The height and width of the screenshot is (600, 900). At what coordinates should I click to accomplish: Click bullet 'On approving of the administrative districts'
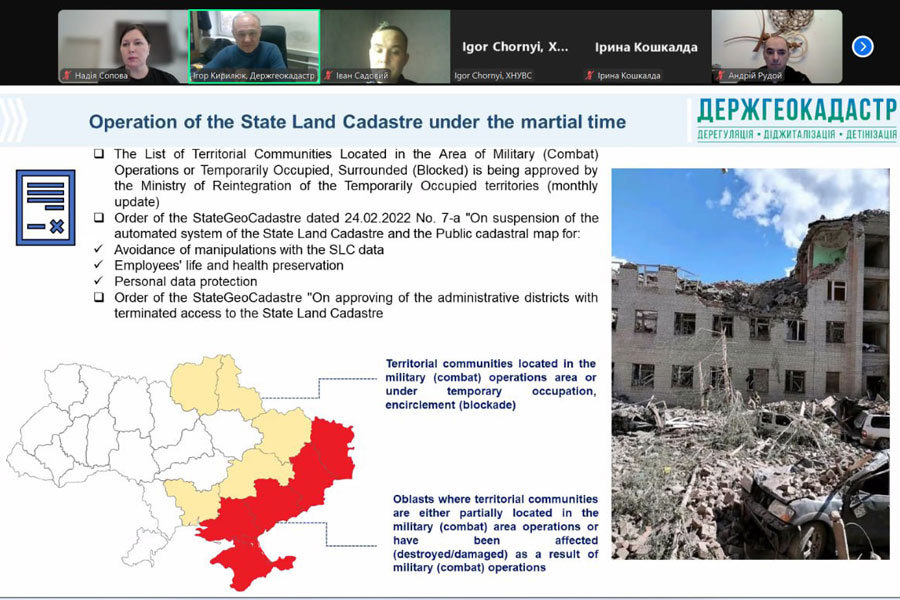click(356, 305)
